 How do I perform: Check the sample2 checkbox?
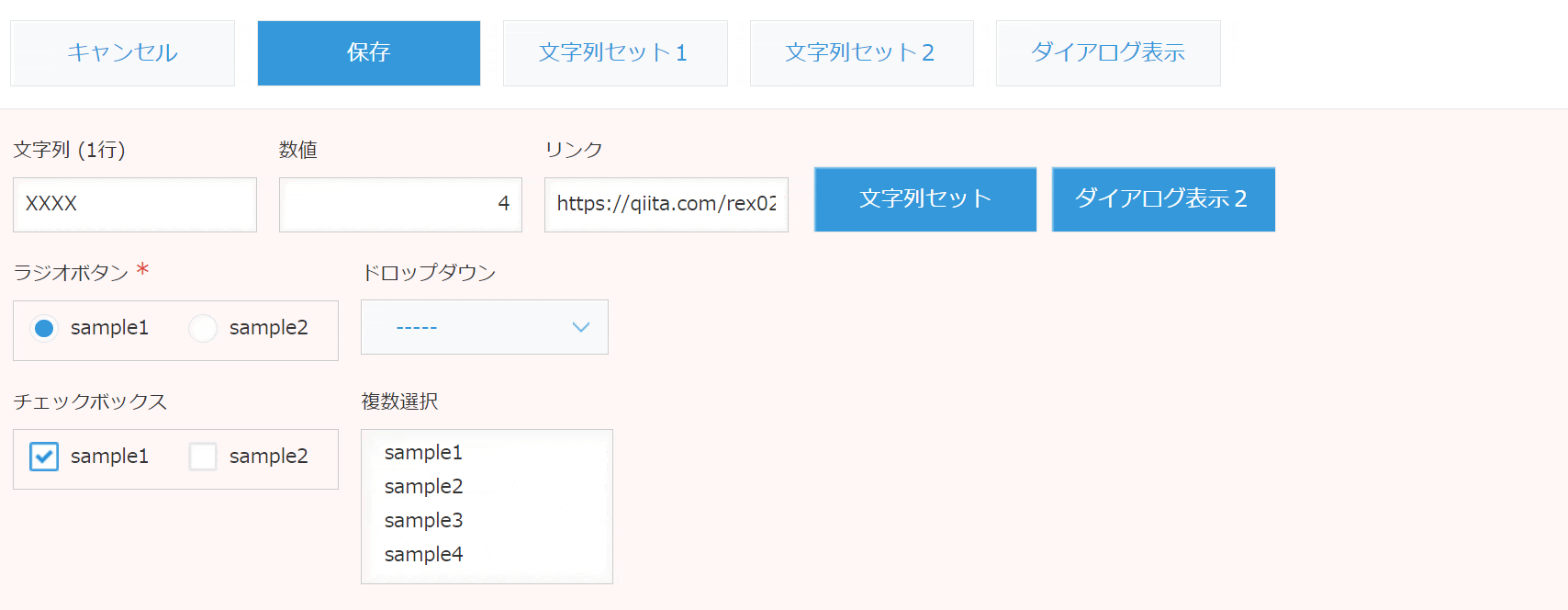coord(203,457)
